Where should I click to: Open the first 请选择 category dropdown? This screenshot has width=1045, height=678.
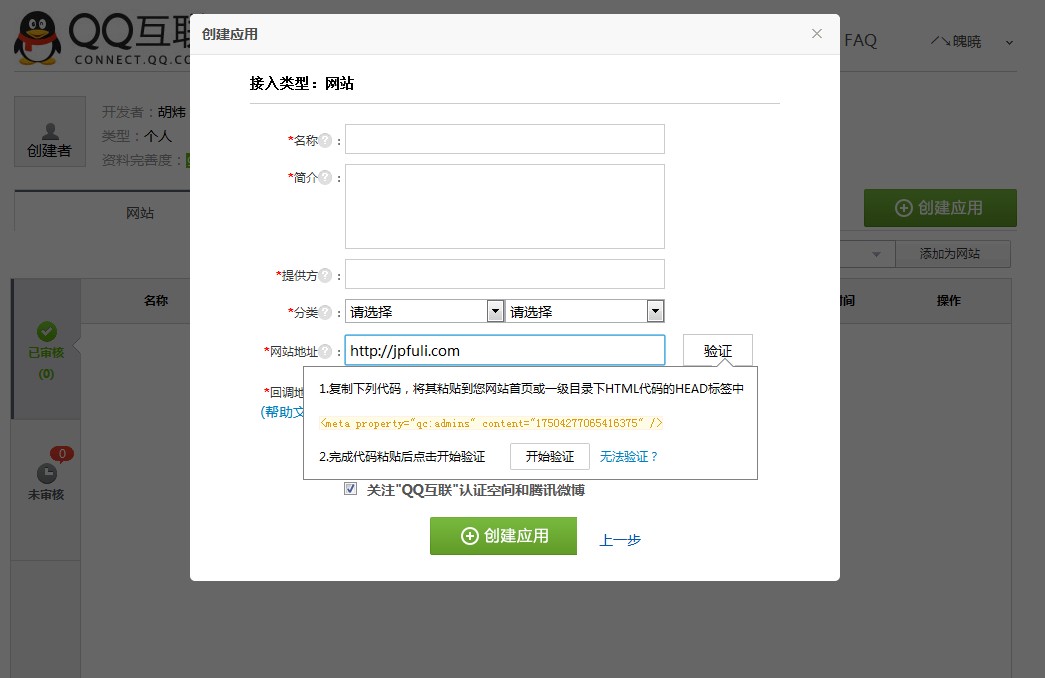point(425,311)
